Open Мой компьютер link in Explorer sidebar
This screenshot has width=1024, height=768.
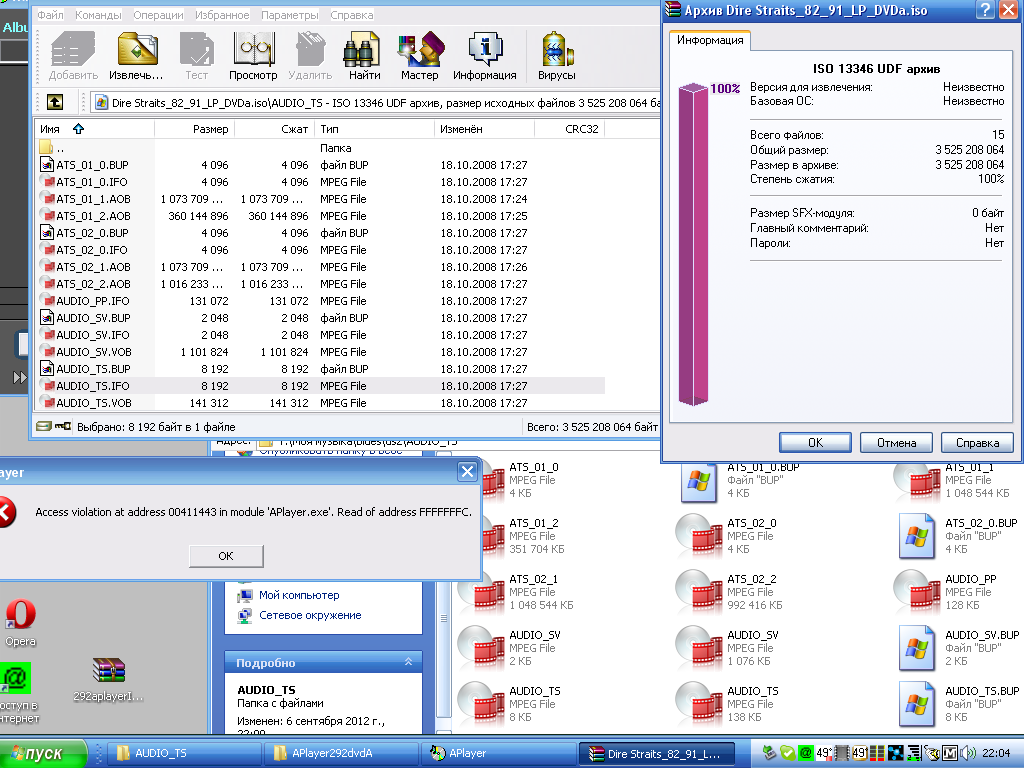coord(299,595)
